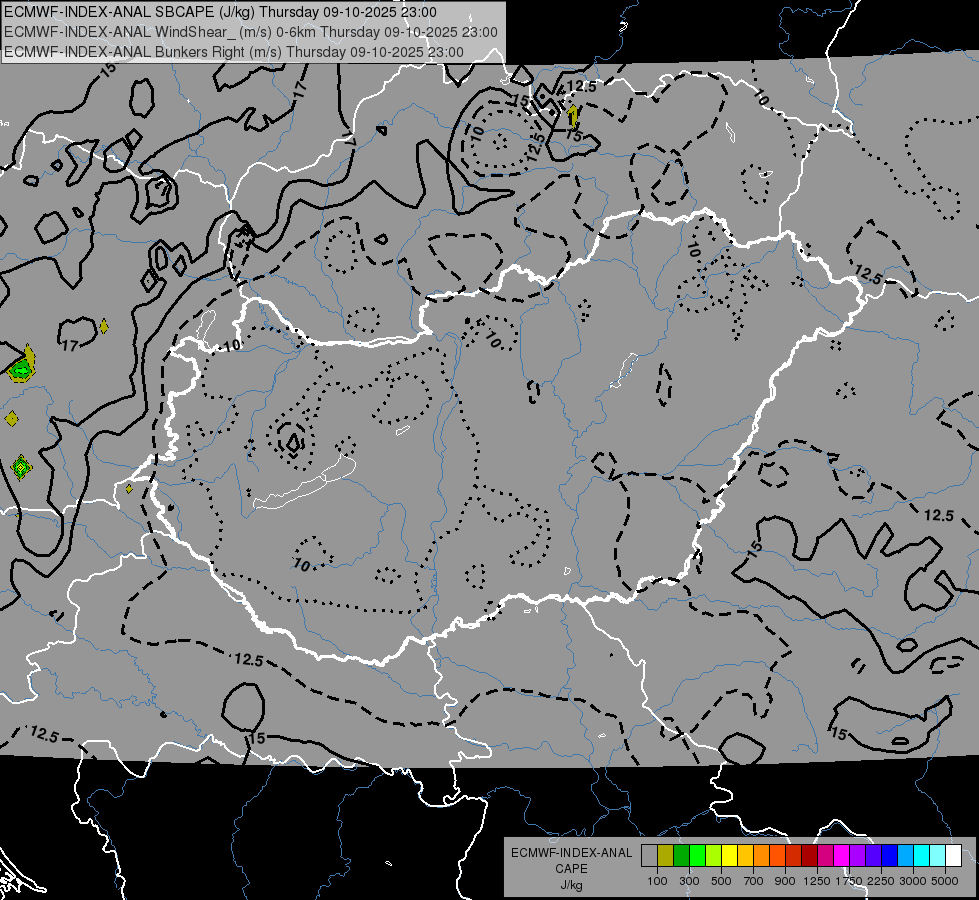This screenshot has height=900, width=979.
Task: Click the white swatch in the CAPE legend
Action: [953, 855]
